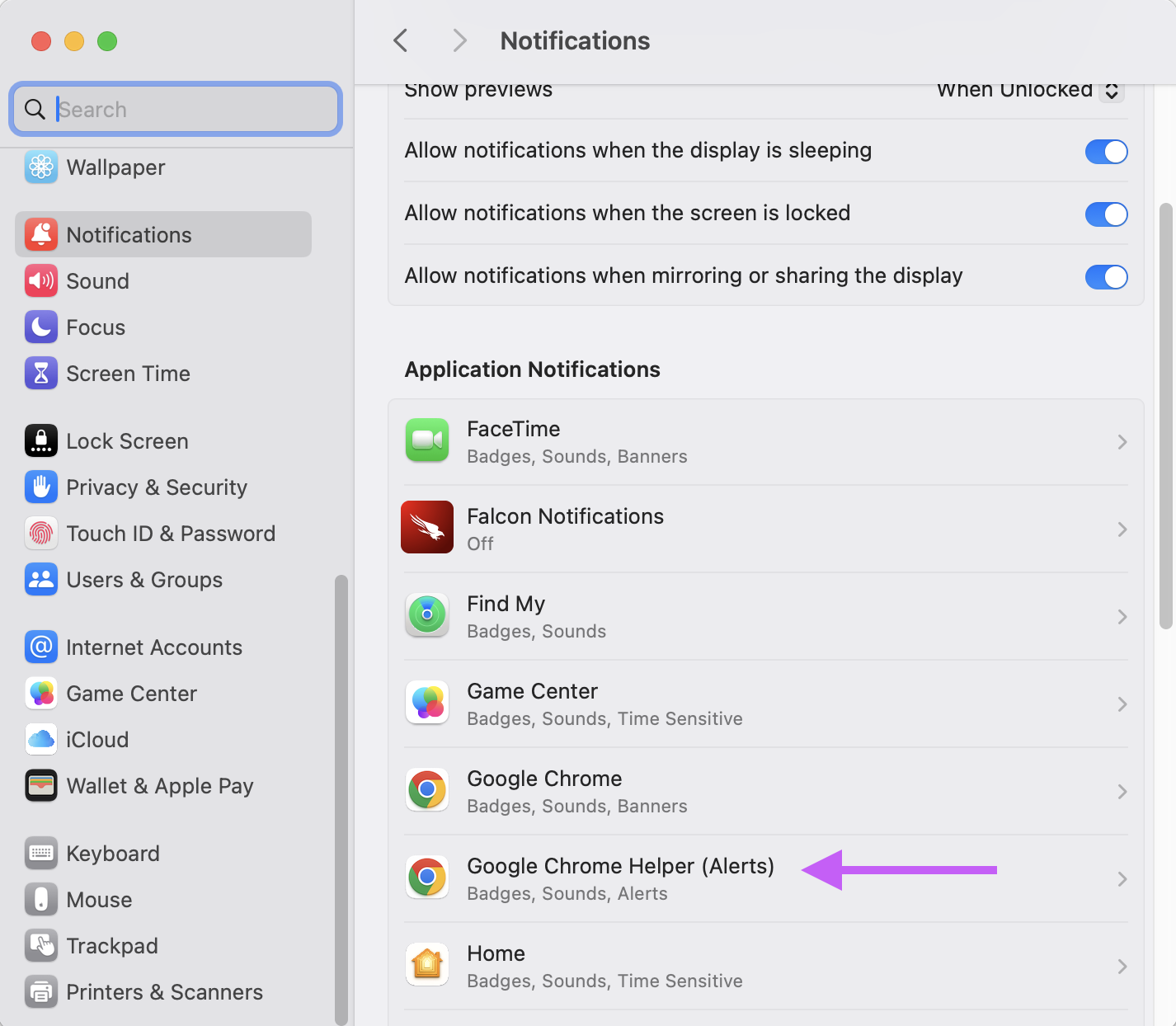Click the FaceTime app icon
Viewport: 1176px width, 1026px height.
427,440
